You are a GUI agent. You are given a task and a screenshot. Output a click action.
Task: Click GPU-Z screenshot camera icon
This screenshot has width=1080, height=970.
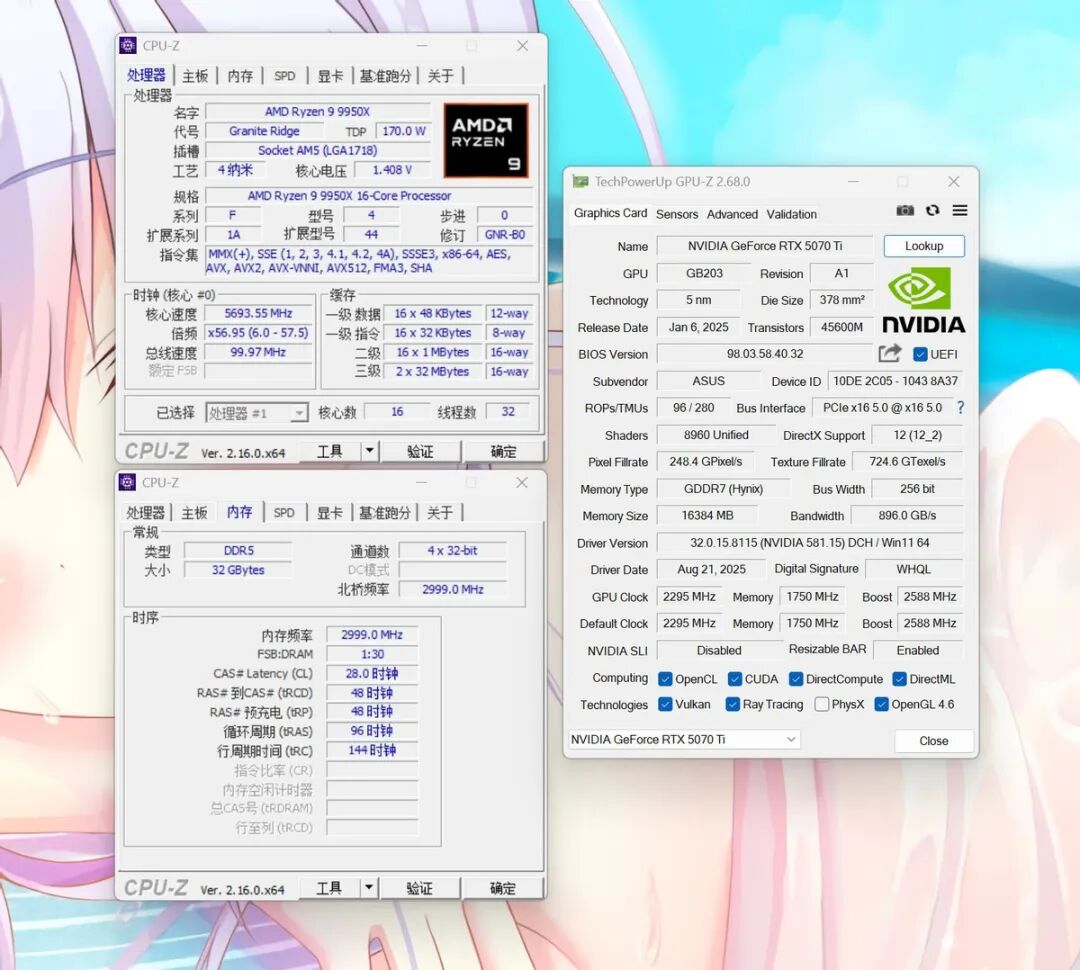point(905,211)
